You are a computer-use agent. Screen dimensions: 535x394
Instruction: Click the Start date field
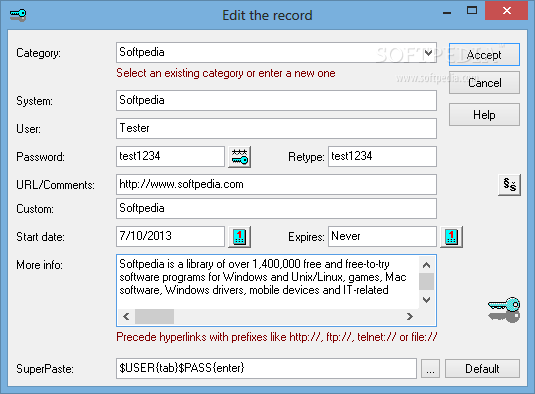[x=170, y=236]
